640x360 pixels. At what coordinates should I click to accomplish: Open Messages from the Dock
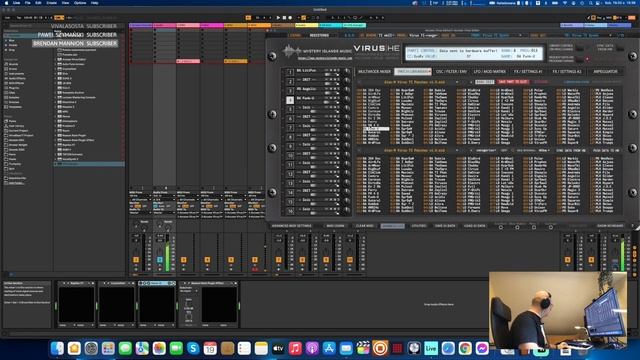(125, 348)
